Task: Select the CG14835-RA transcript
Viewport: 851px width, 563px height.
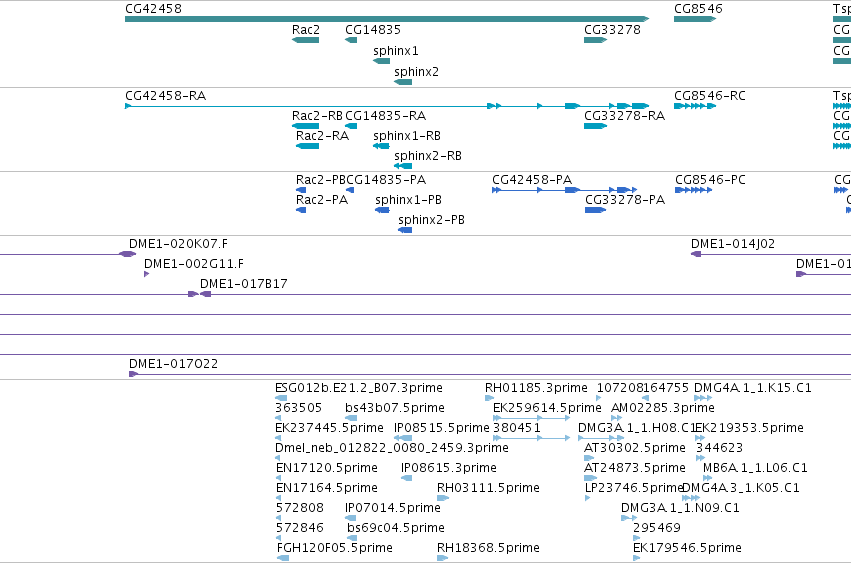Action: [x=351, y=126]
